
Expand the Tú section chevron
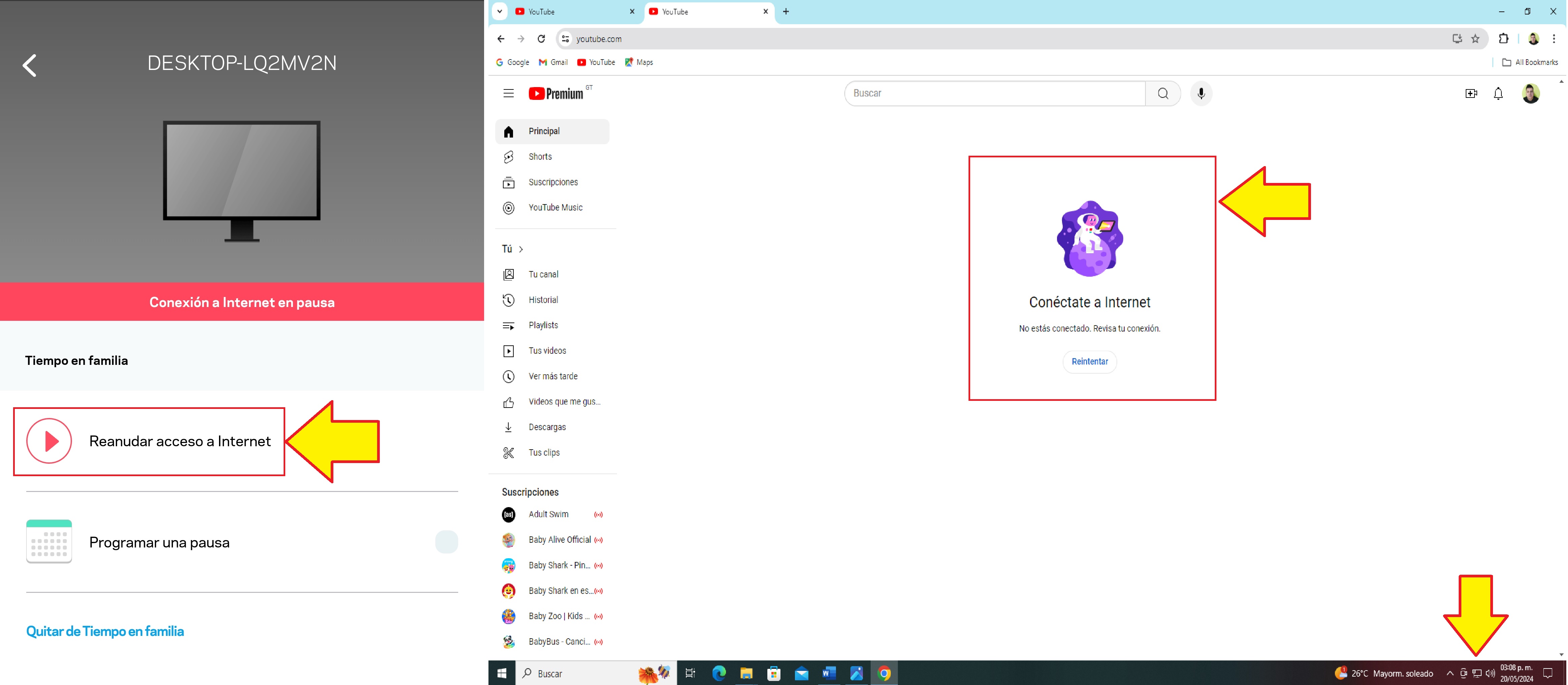pyautogui.click(x=521, y=249)
